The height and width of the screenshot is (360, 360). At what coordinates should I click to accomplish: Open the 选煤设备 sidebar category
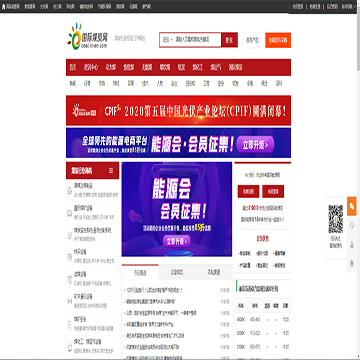(80, 274)
